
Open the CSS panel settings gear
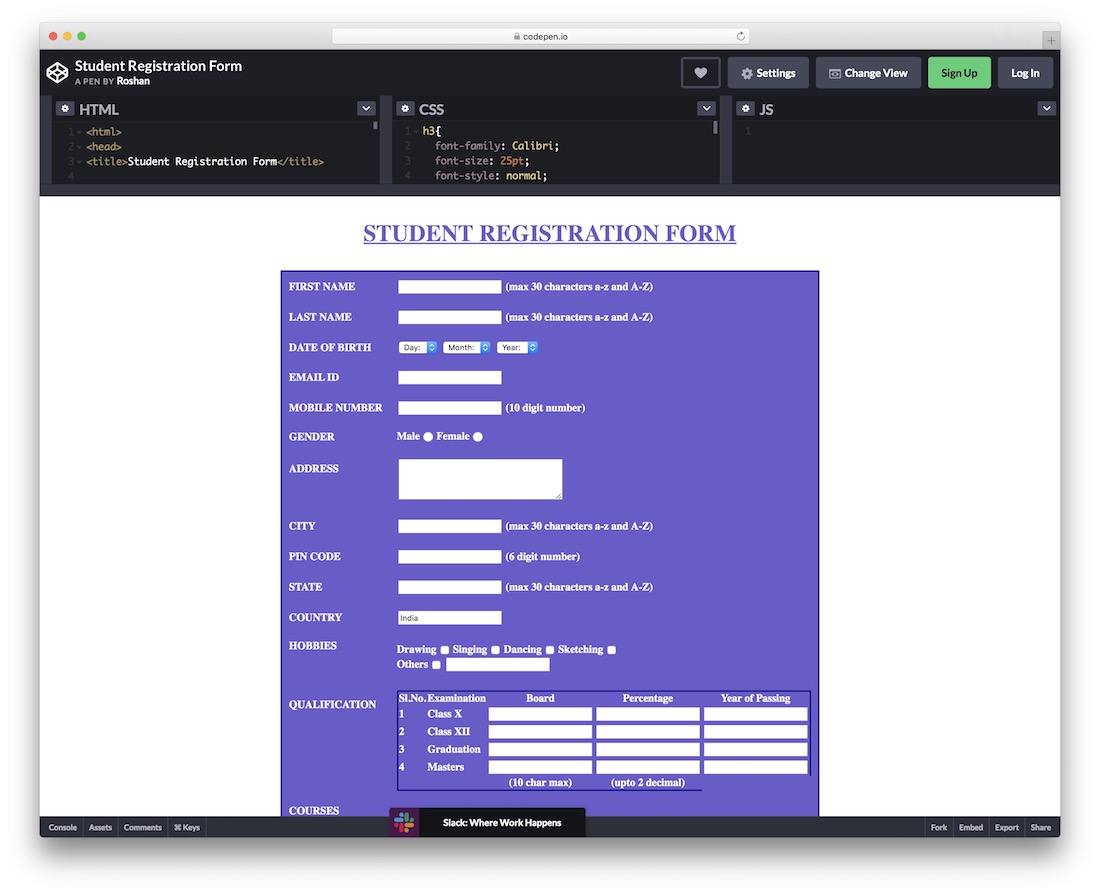(x=405, y=108)
